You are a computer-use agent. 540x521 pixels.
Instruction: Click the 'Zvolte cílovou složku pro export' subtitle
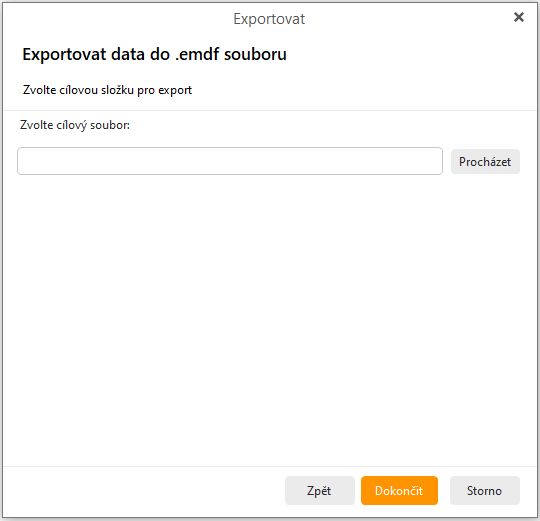(x=107, y=90)
